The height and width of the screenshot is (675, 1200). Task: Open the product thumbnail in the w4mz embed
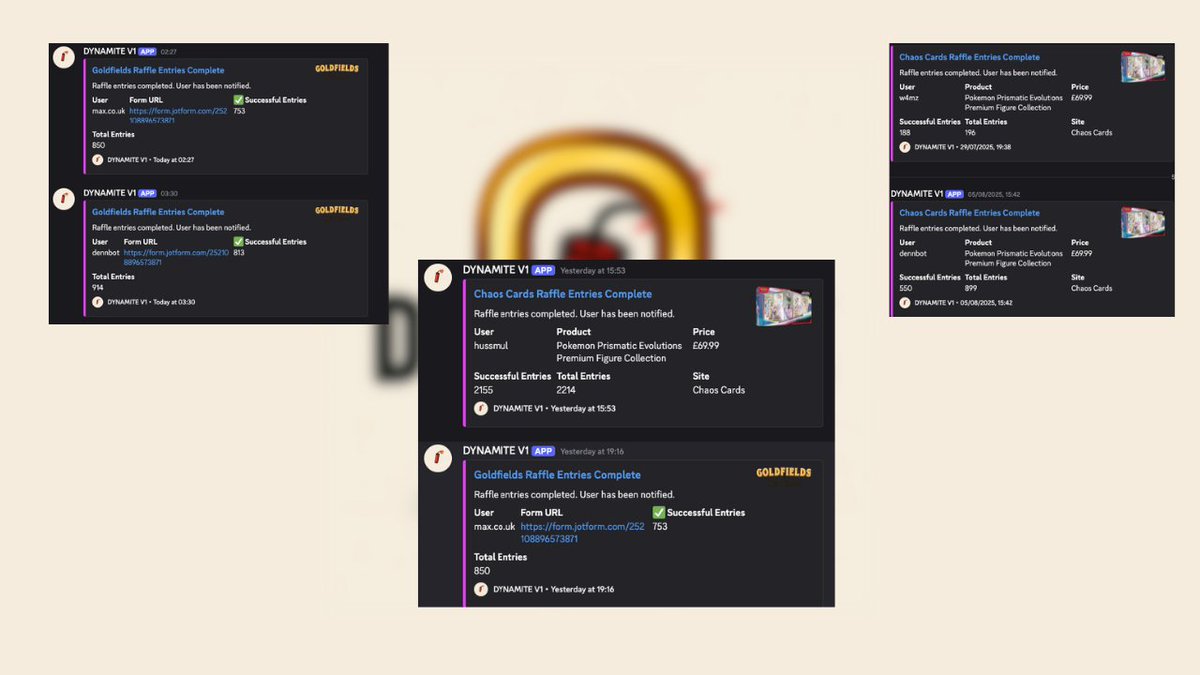point(1143,67)
